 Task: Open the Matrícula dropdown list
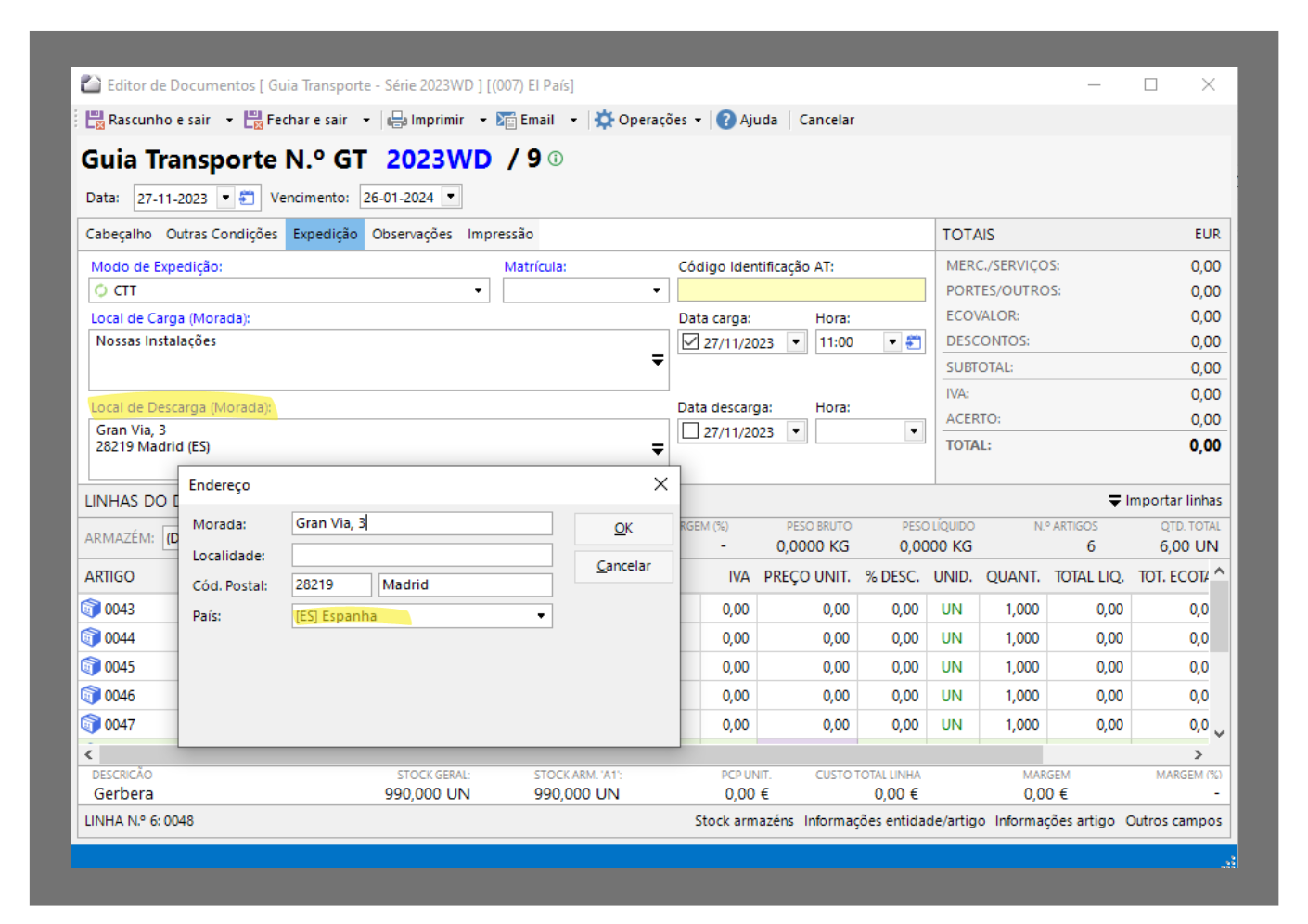[656, 290]
